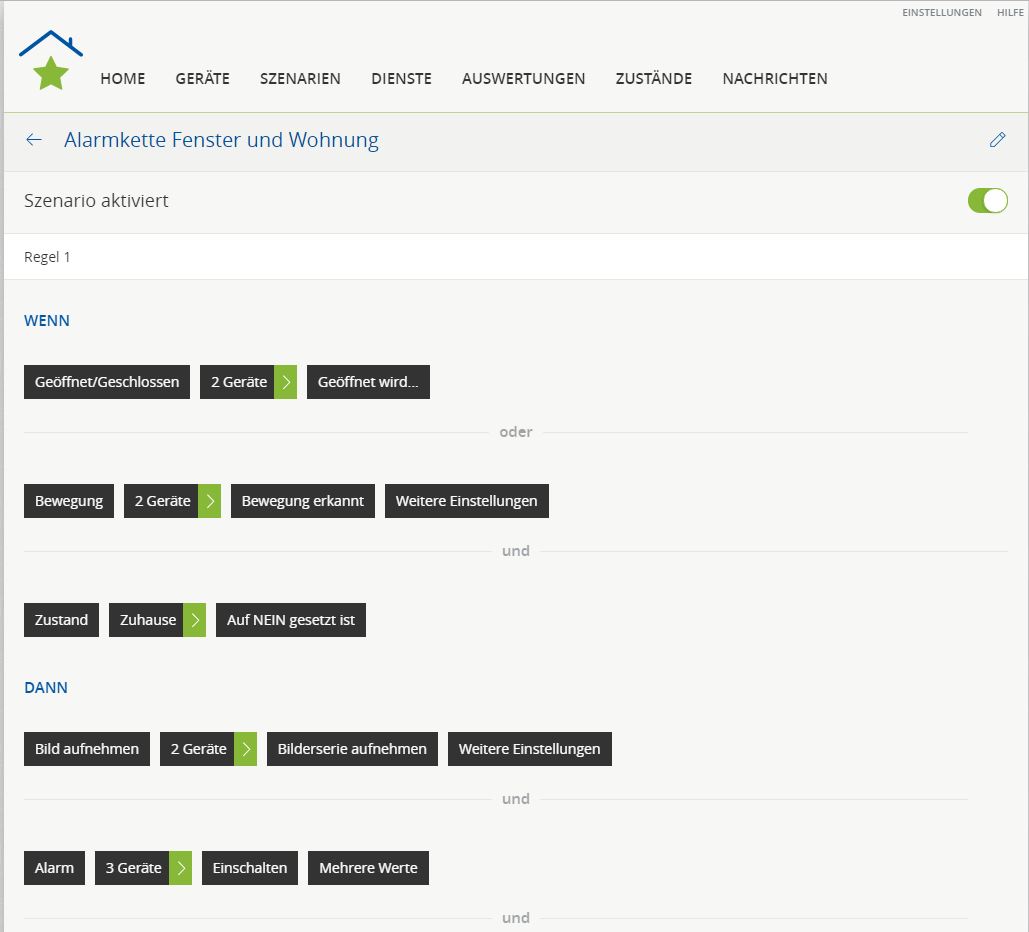This screenshot has height=932, width=1029.
Task: Click the Auf NEIN gesetzt ist condition
Action: click(x=291, y=620)
